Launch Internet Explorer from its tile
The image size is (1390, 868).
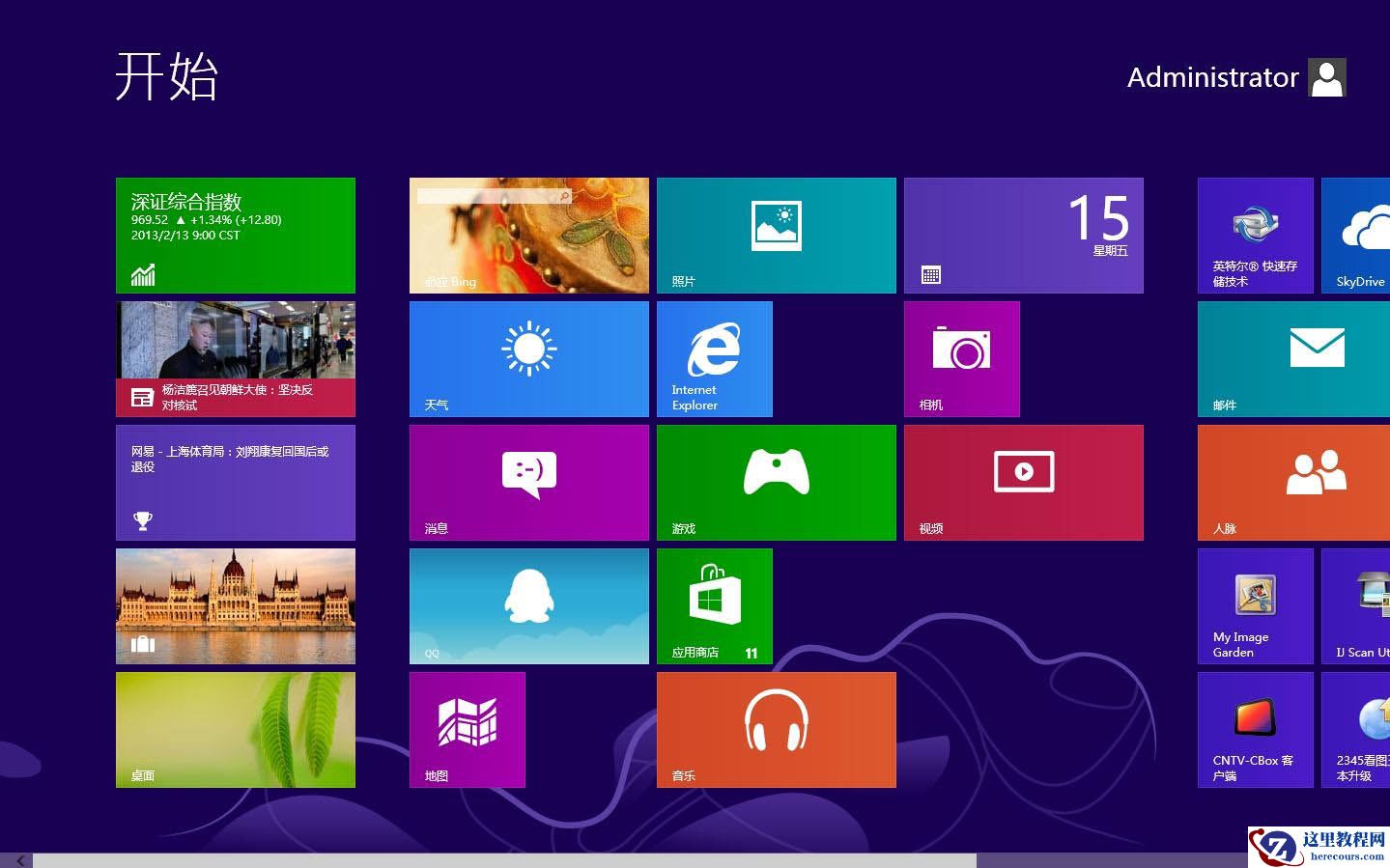pos(714,358)
